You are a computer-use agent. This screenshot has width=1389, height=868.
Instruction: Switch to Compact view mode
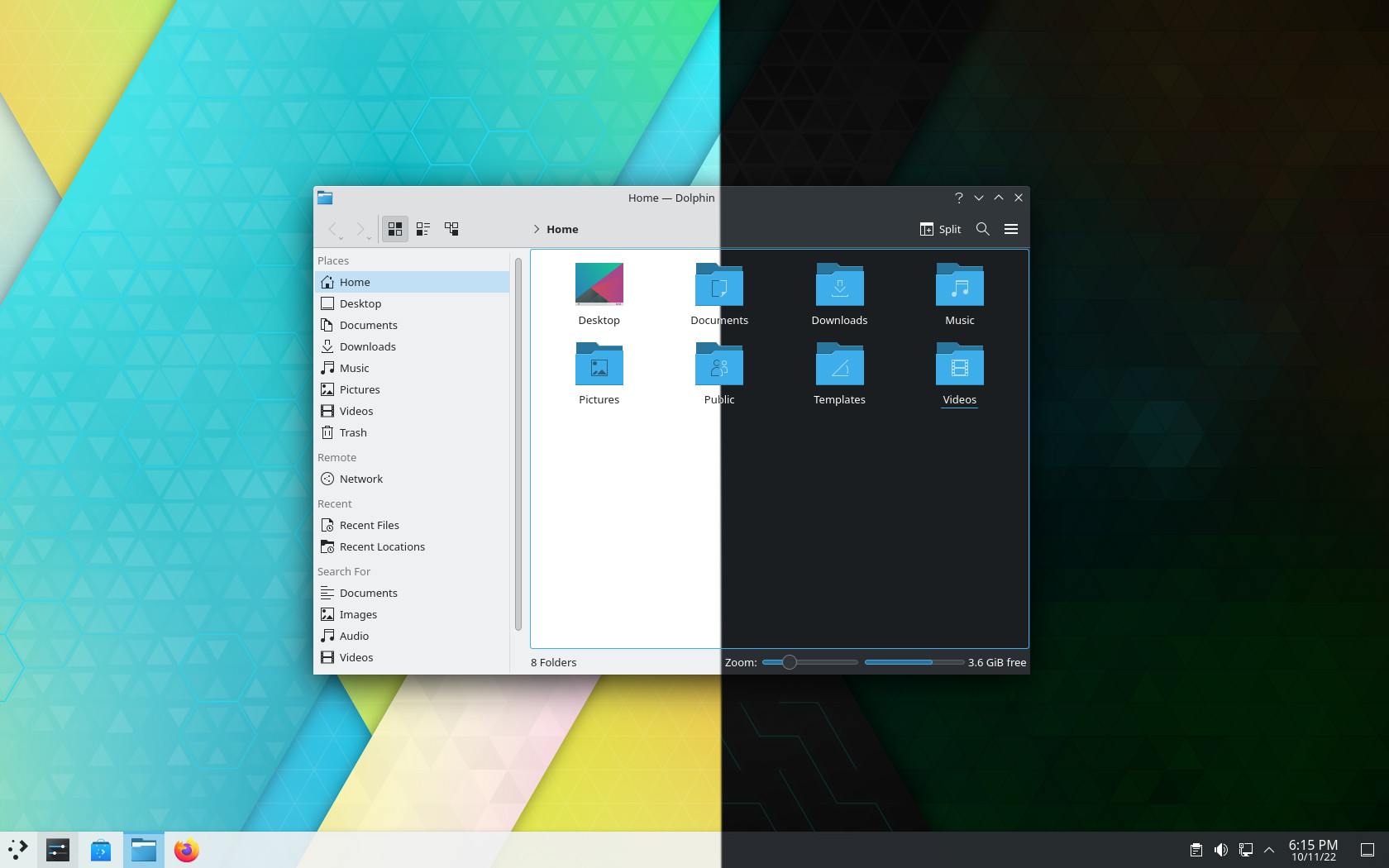pyautogui.click(x=452, y=229)
